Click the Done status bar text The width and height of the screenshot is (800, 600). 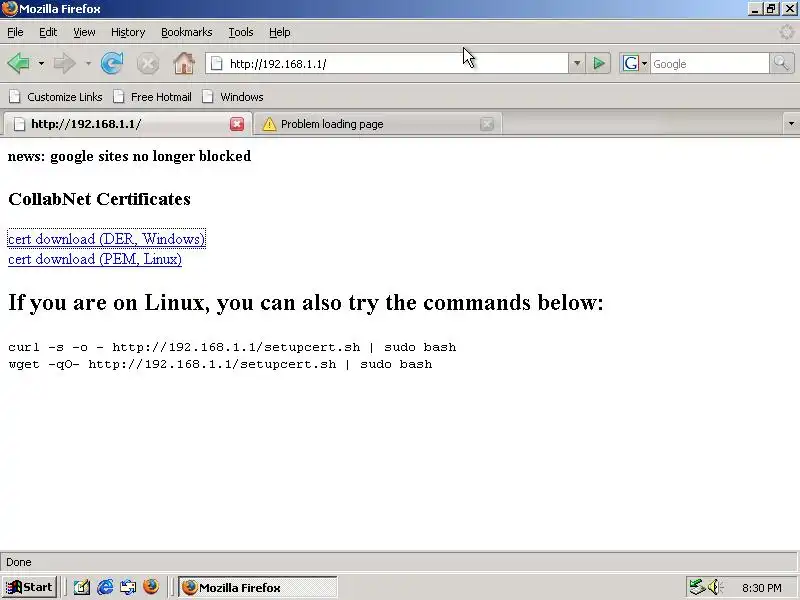[x=19, y=562]
